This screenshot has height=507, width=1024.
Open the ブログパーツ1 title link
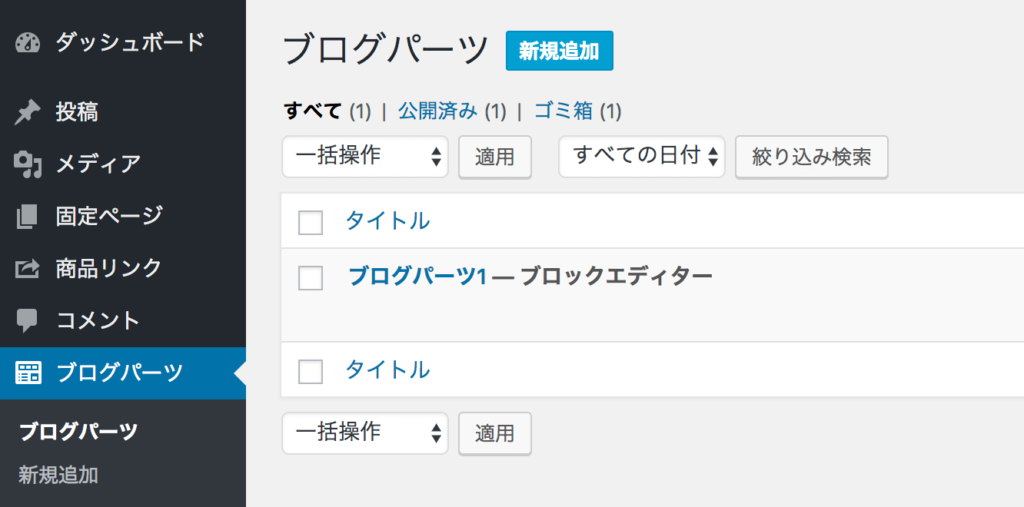click(418, 277)
